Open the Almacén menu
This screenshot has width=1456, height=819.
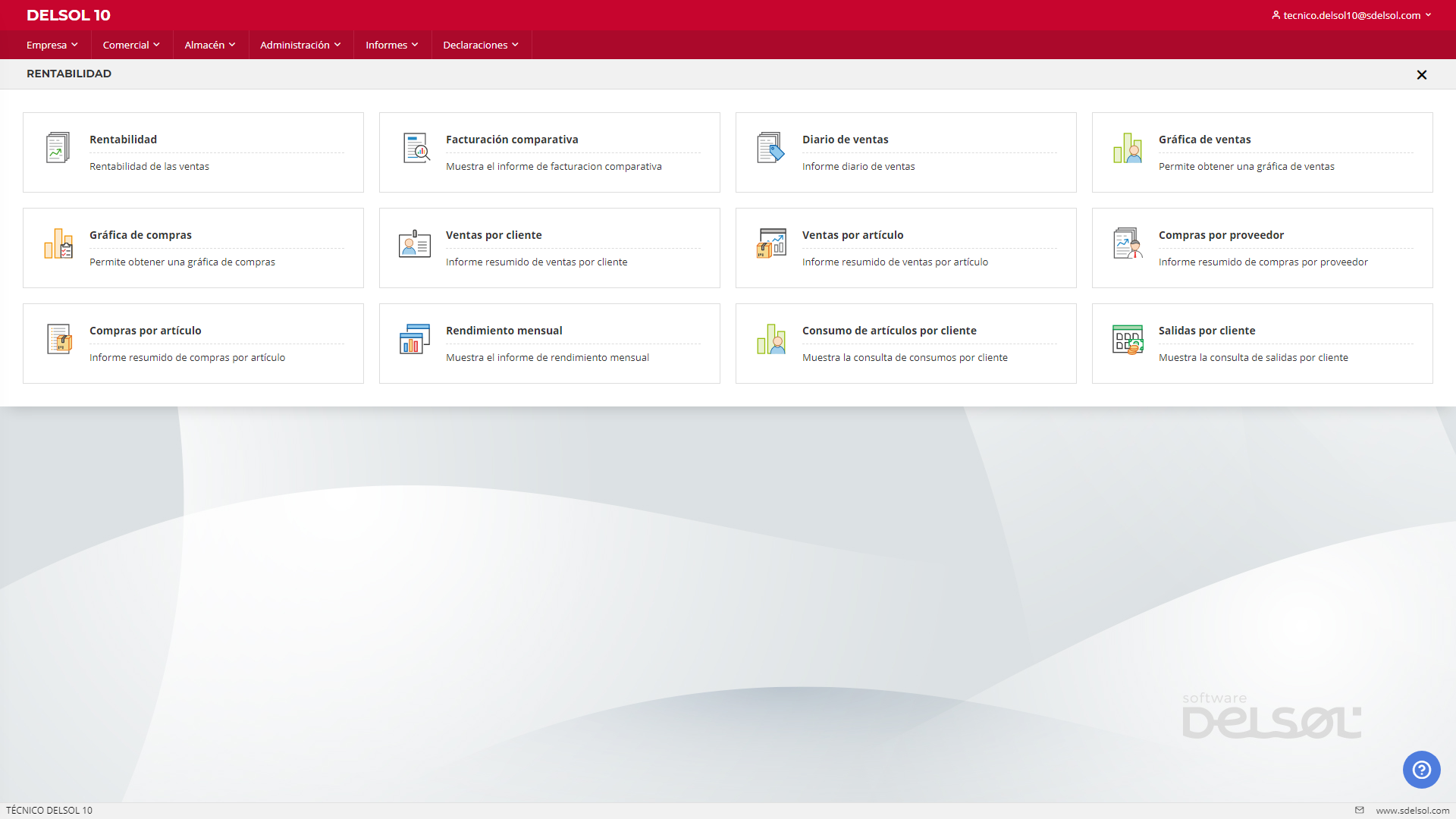[x=209, y=45]
